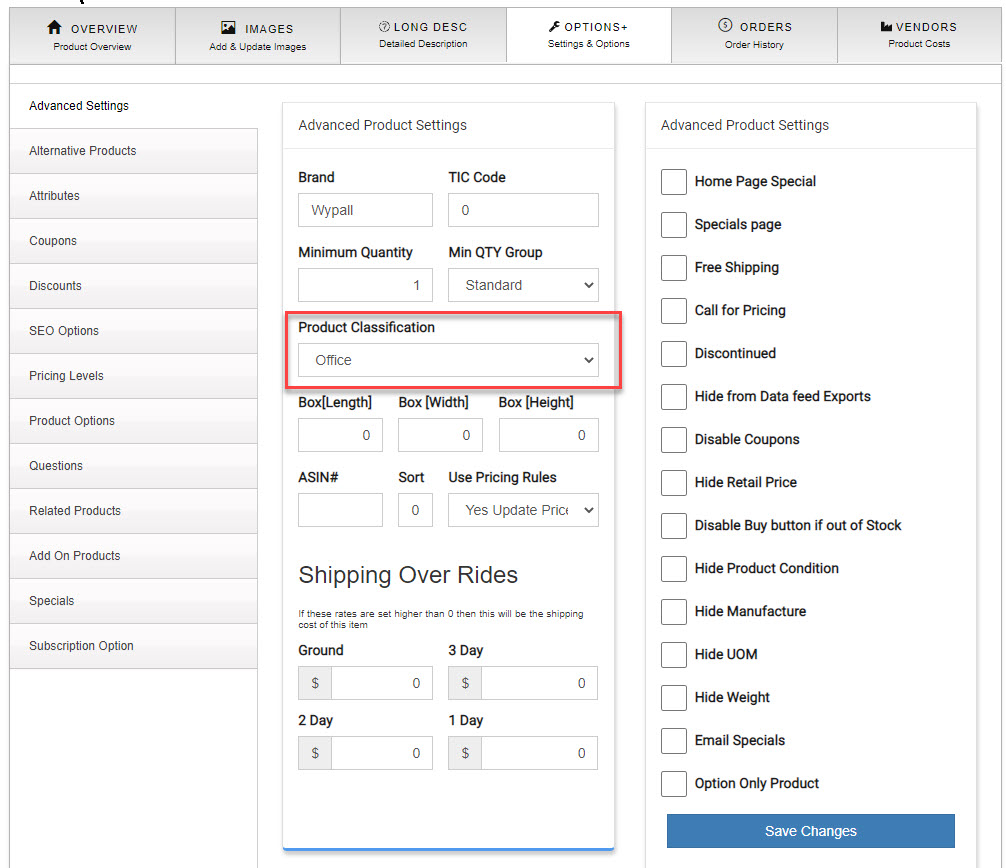This screenshot has width=1006, height=868.
Task: Tick the Hide Retail Price checkbox
Action: (x=674, y=483)
